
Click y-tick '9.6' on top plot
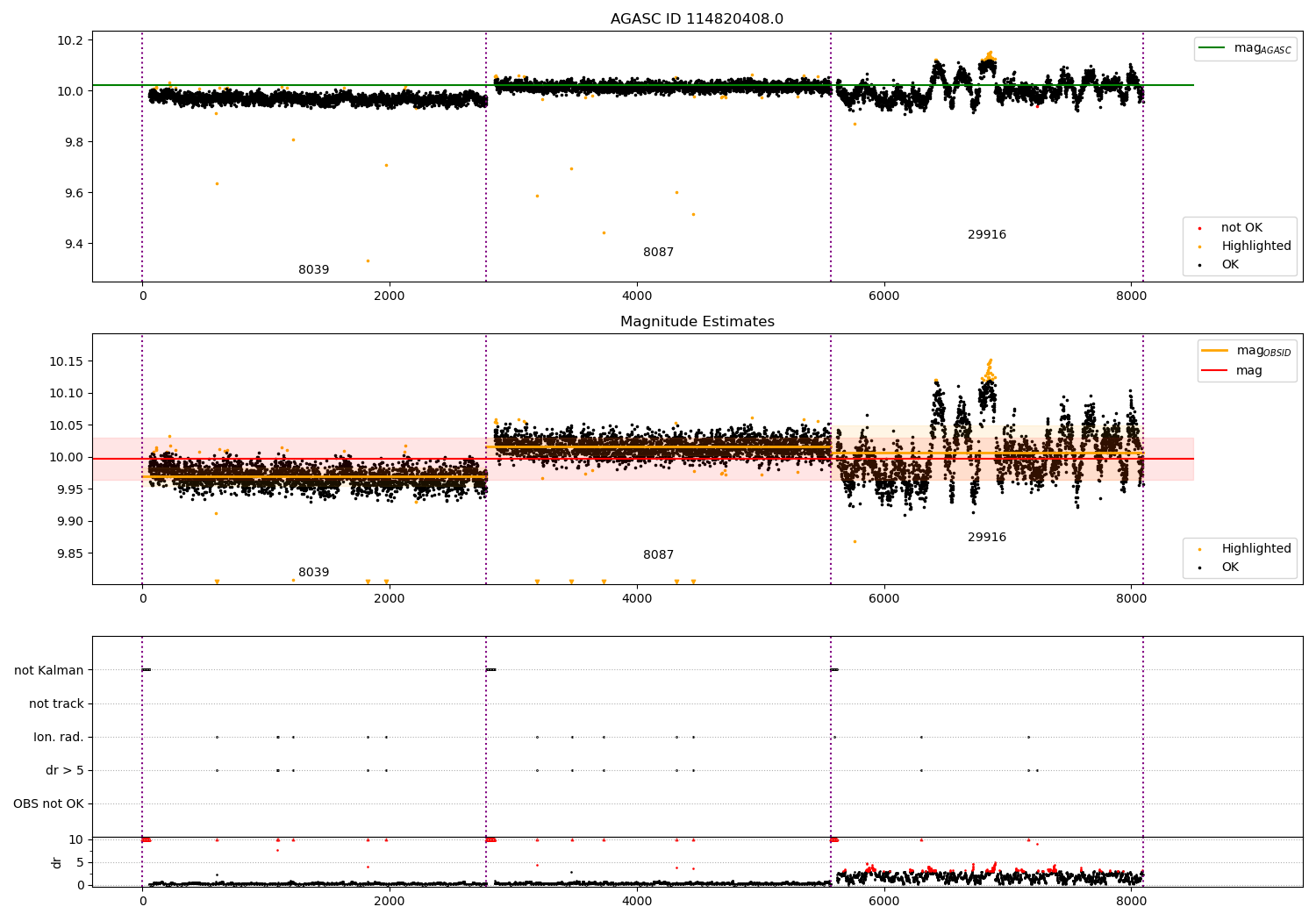[72, 193]
